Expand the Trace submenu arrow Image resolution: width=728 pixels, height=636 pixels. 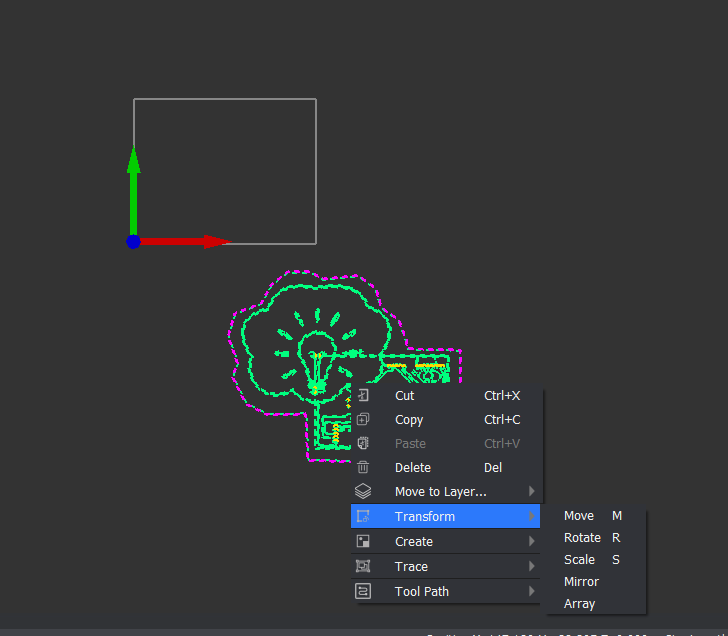532,566
